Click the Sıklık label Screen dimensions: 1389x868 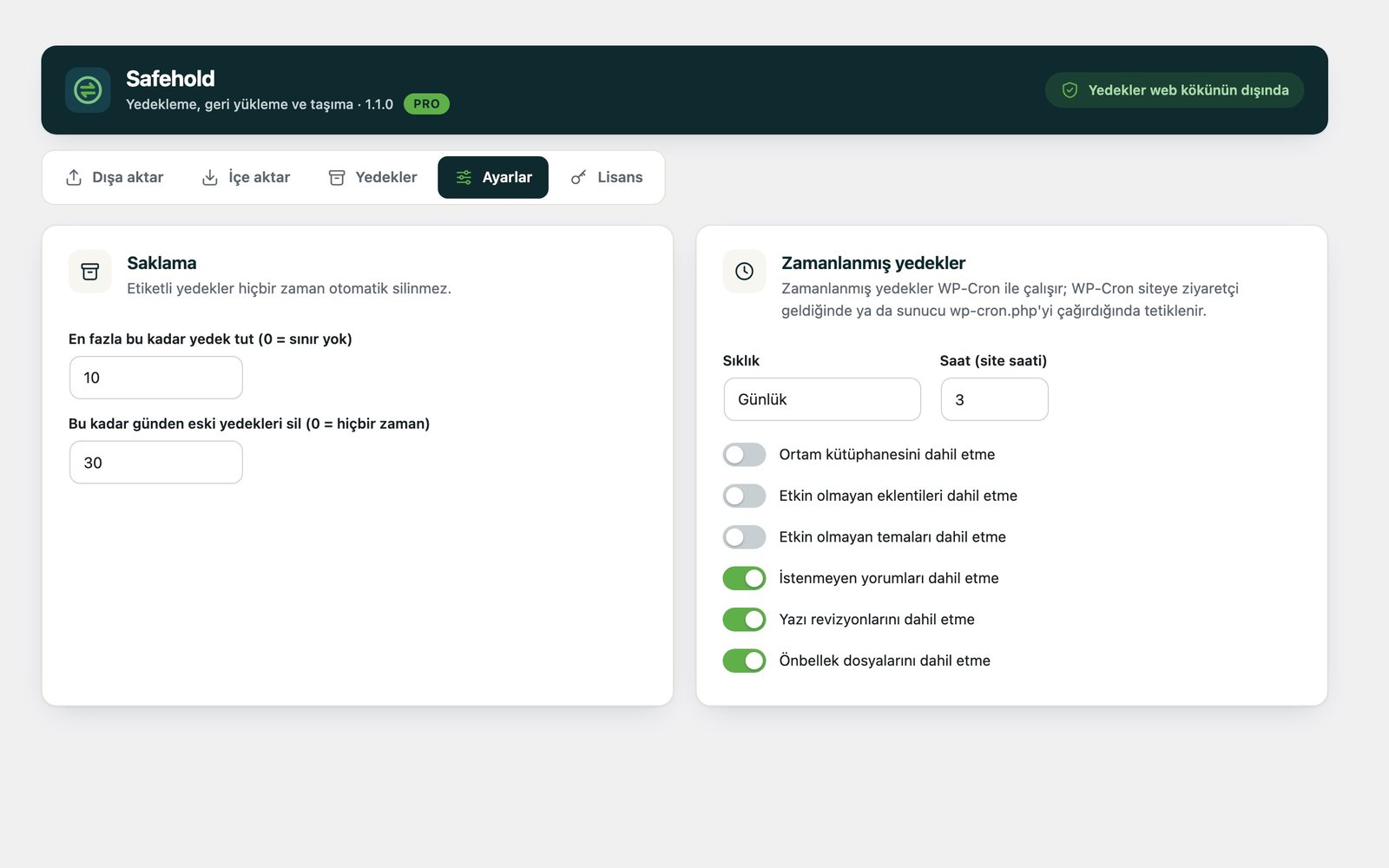click(x=741, y=361)
